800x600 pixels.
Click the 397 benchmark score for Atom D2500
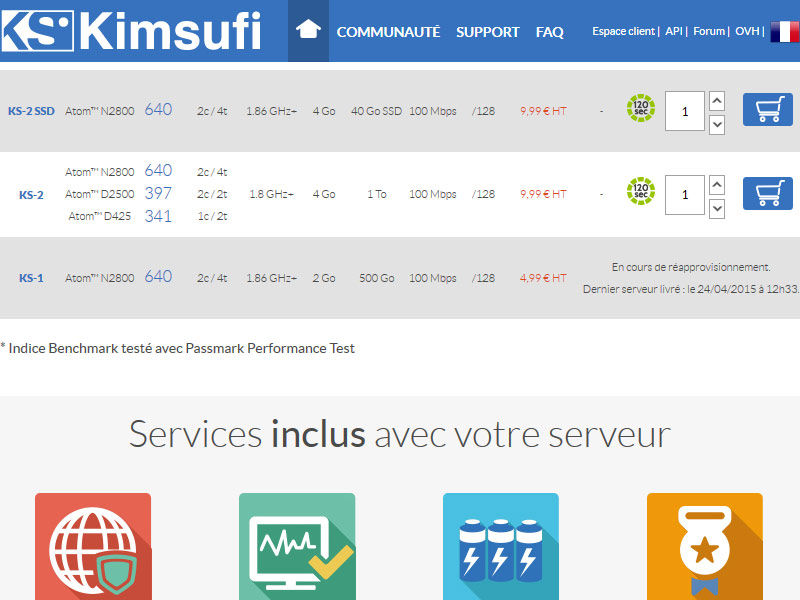click(x=158, y=193)
